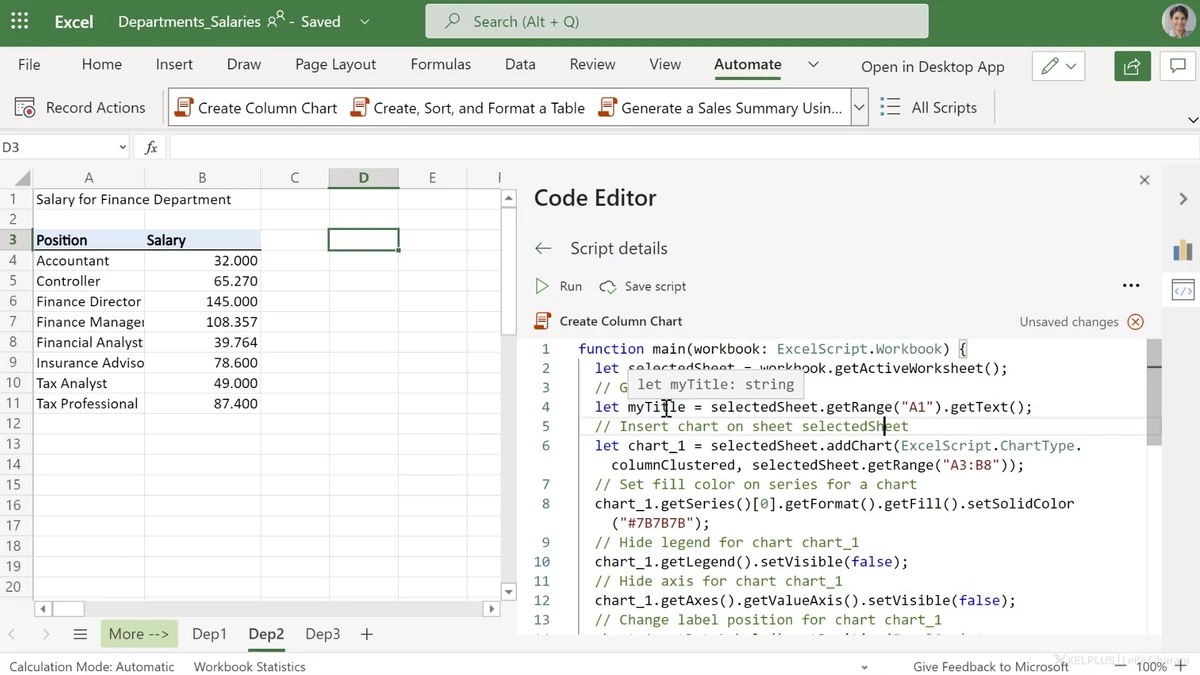Click the Record Actions icon

pyautogui.click(x=25, y=108)
